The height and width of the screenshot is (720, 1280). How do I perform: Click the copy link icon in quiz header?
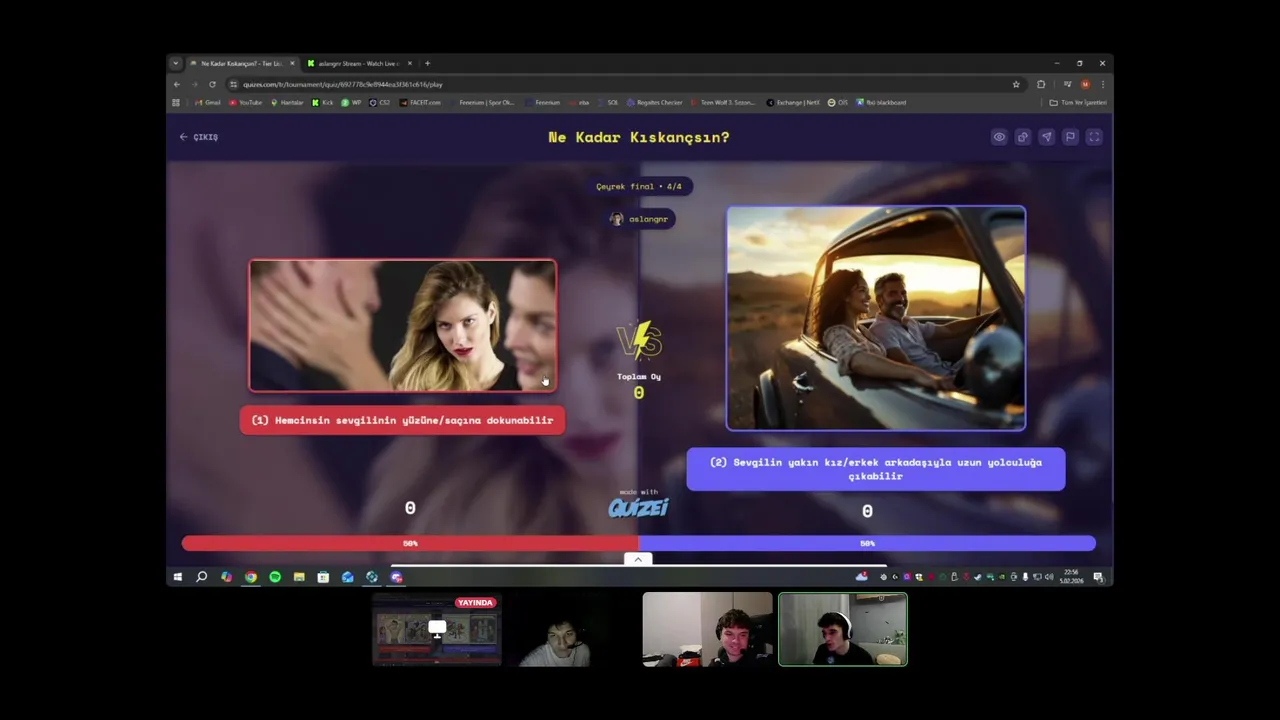click(1023, 137)
